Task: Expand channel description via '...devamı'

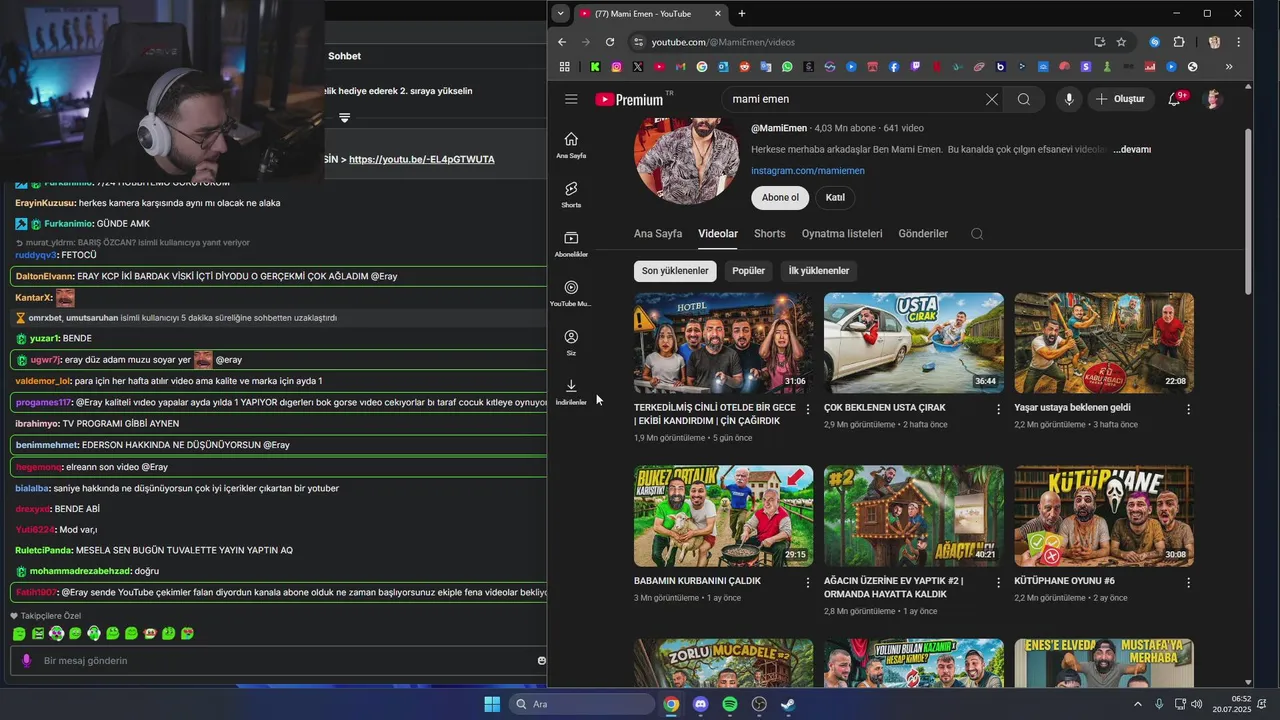Action: click(x=1132, y=149)
